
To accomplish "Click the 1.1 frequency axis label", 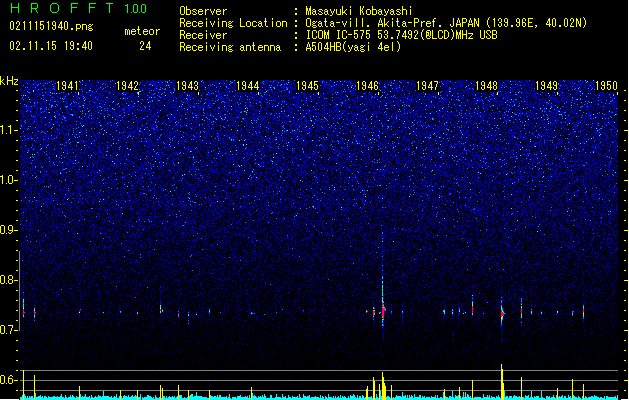I will (x=9, y=130).
